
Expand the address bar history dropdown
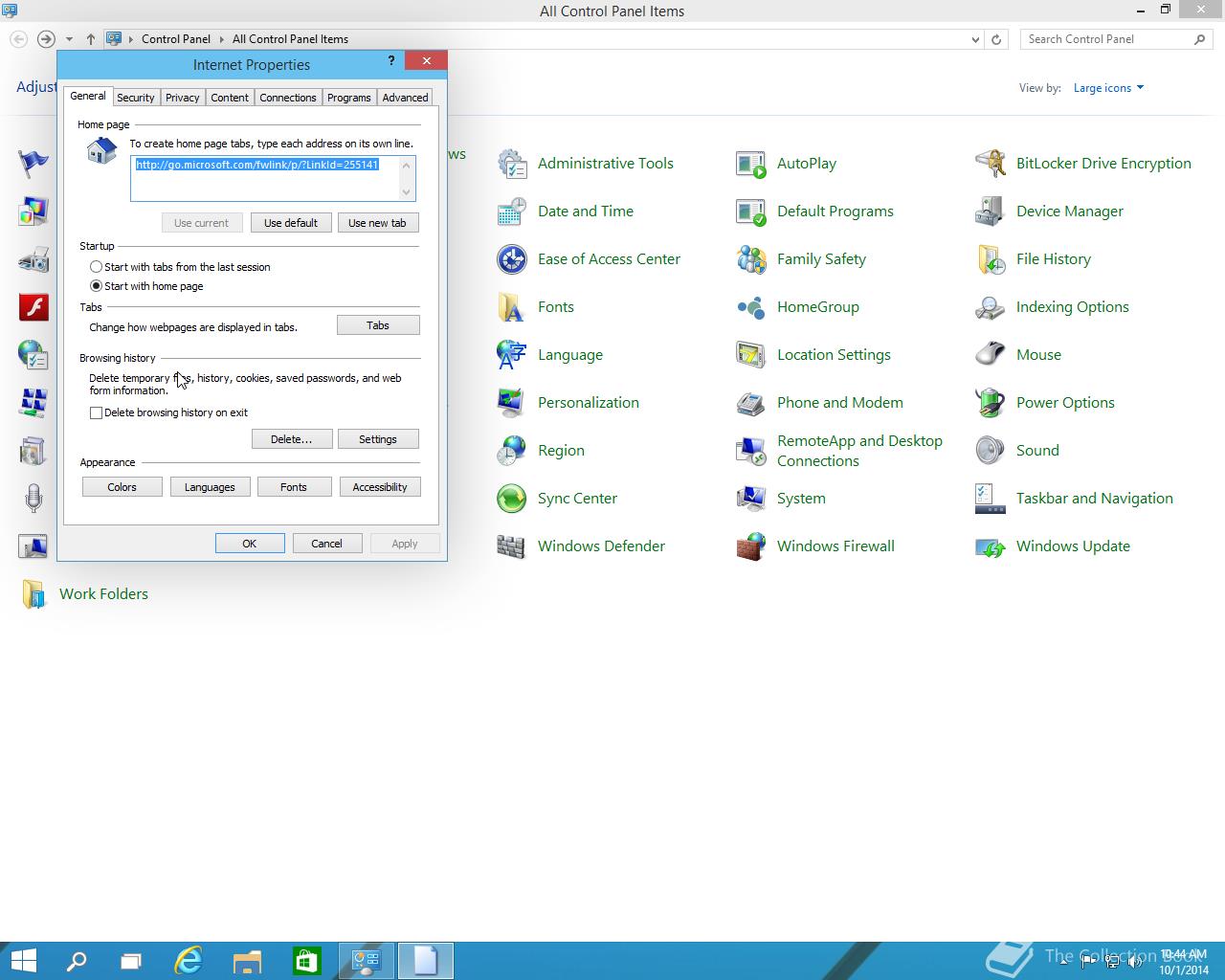click(x=975, y=39)
